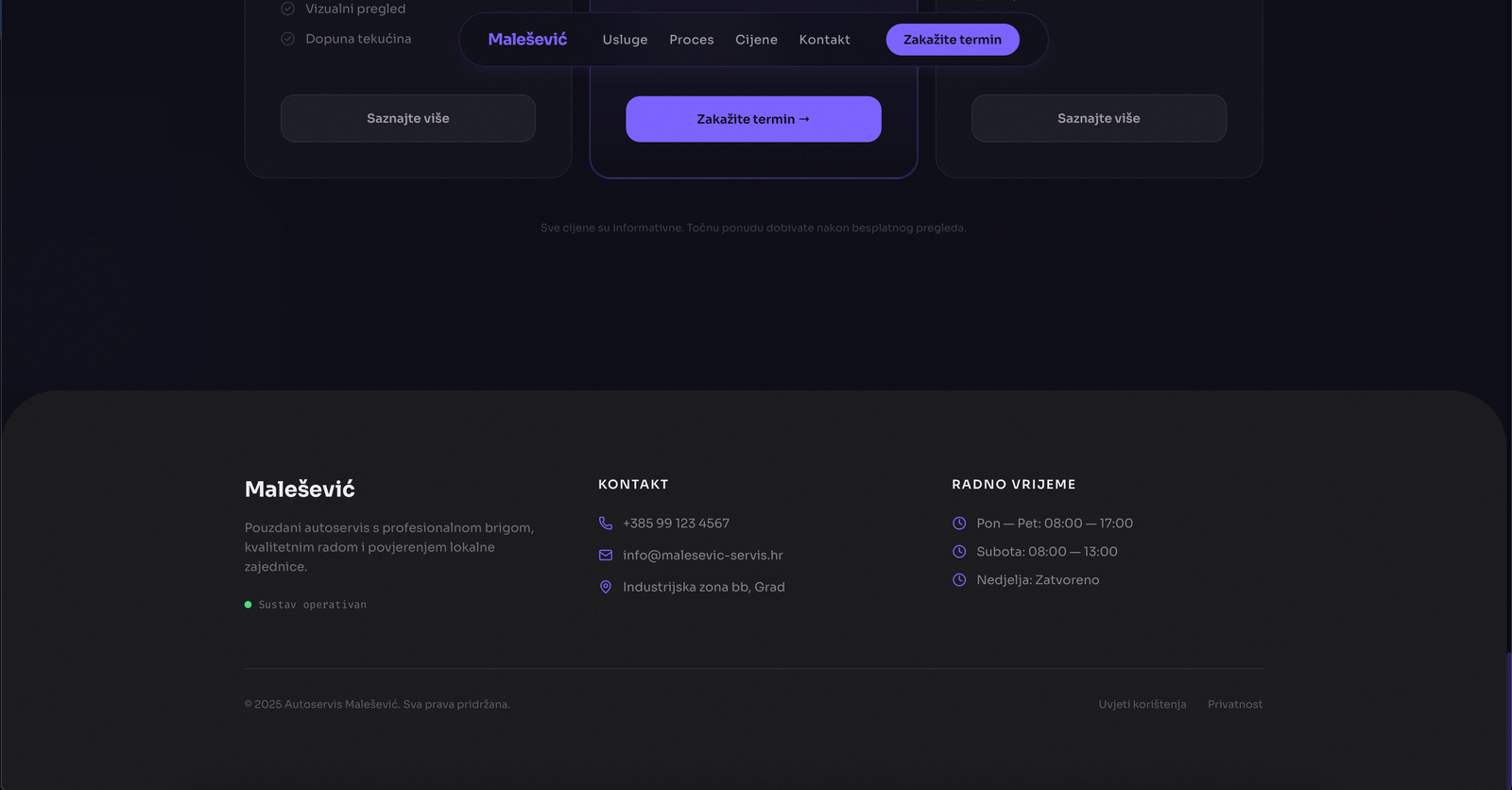
Task: Select Cijene in the navigation bar
Action: [756, 40]
